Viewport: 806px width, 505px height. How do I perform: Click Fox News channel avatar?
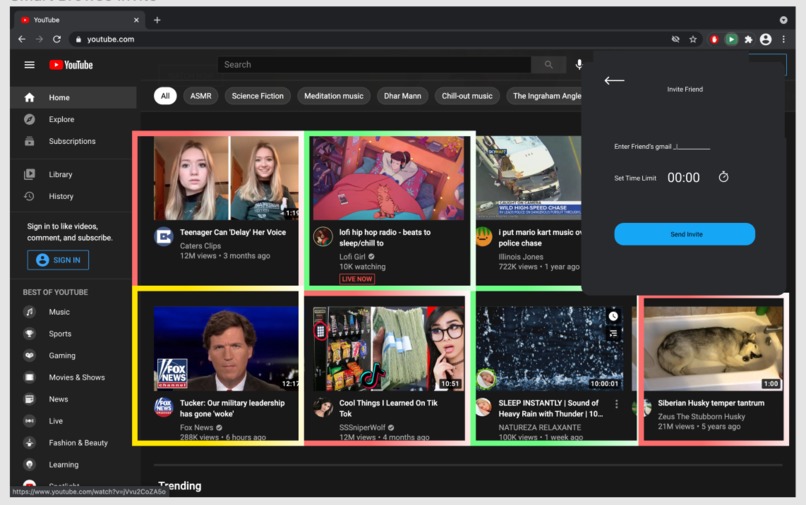click(164, 407)
